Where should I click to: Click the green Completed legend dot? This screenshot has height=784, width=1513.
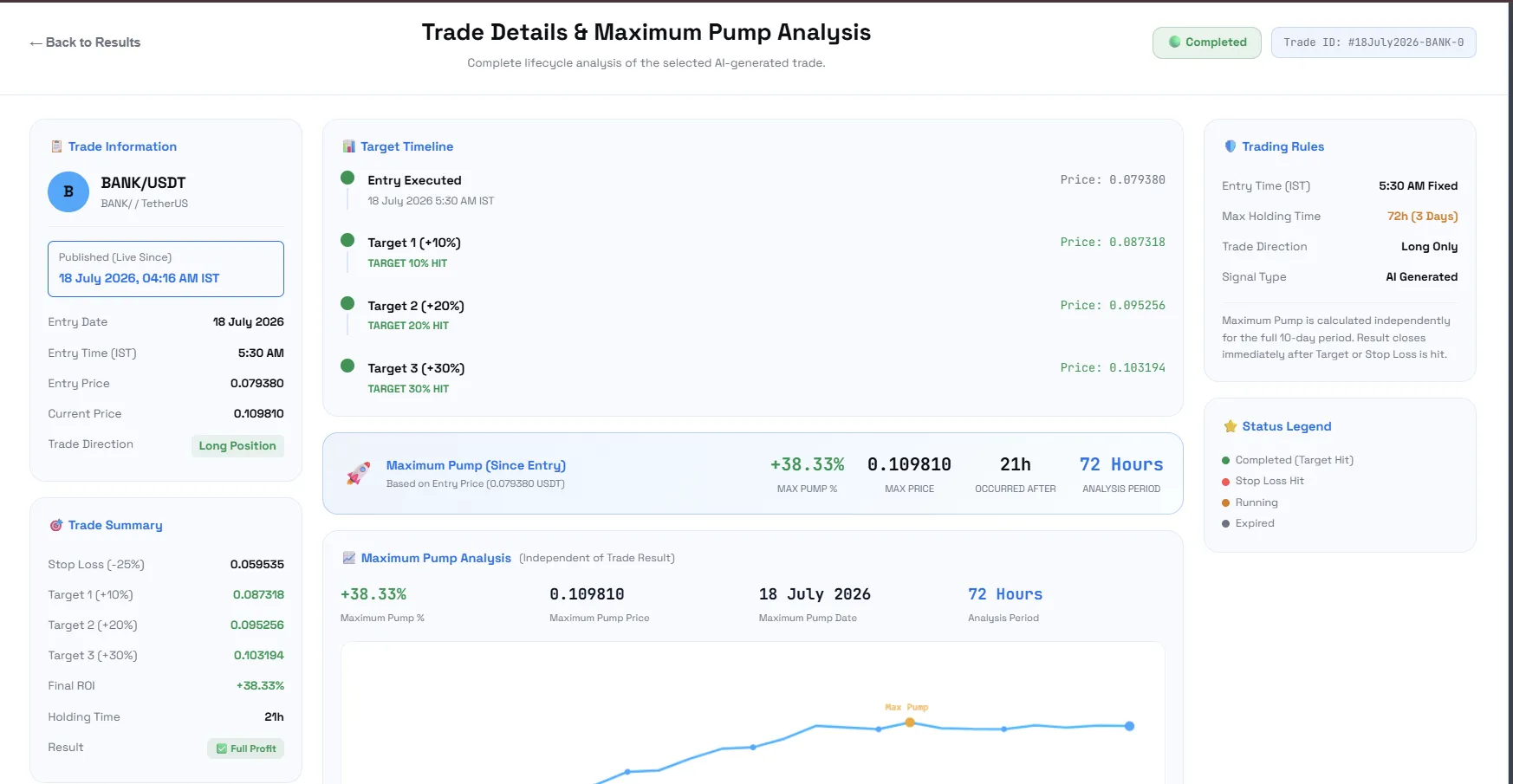coord(1226,461)
